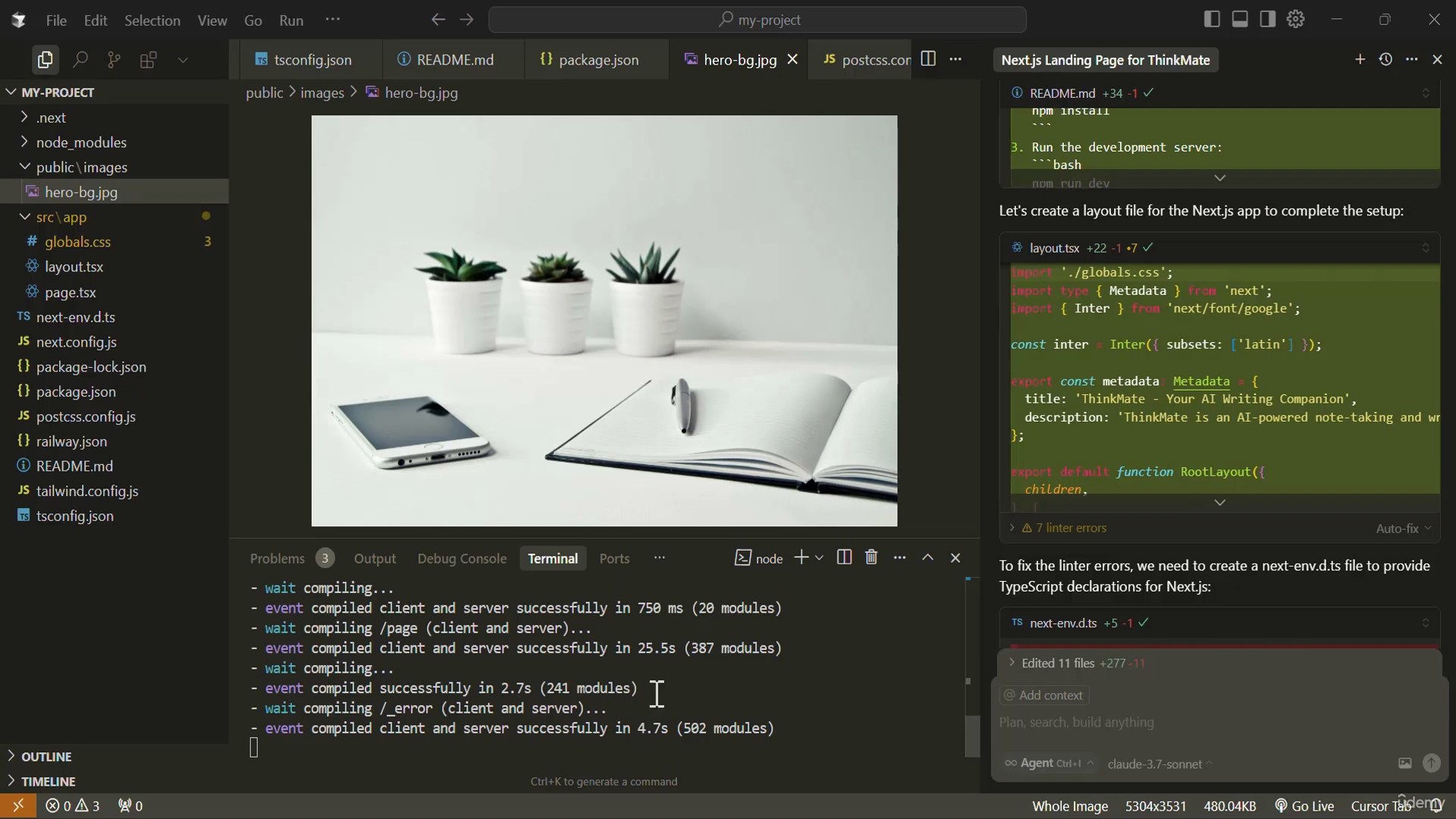The image size is (1456, 819).
Task: Open the Extensions view icon
Action: pyautogui.click(x=149, y=59)
